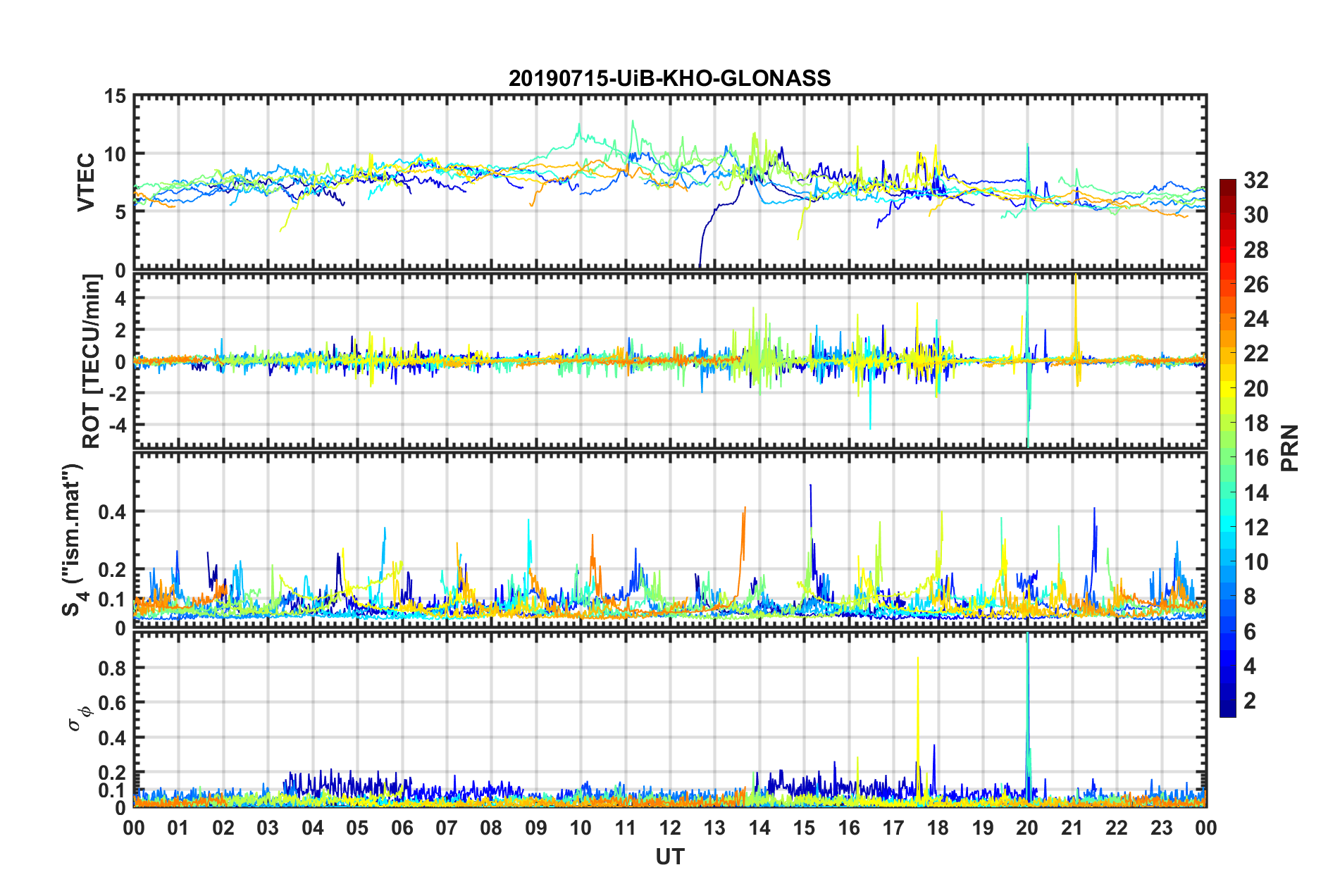Image resolution: width=1340 pixels, height=896 pixels.
Task: Click UT axis tick label 13
Action: 714,828
